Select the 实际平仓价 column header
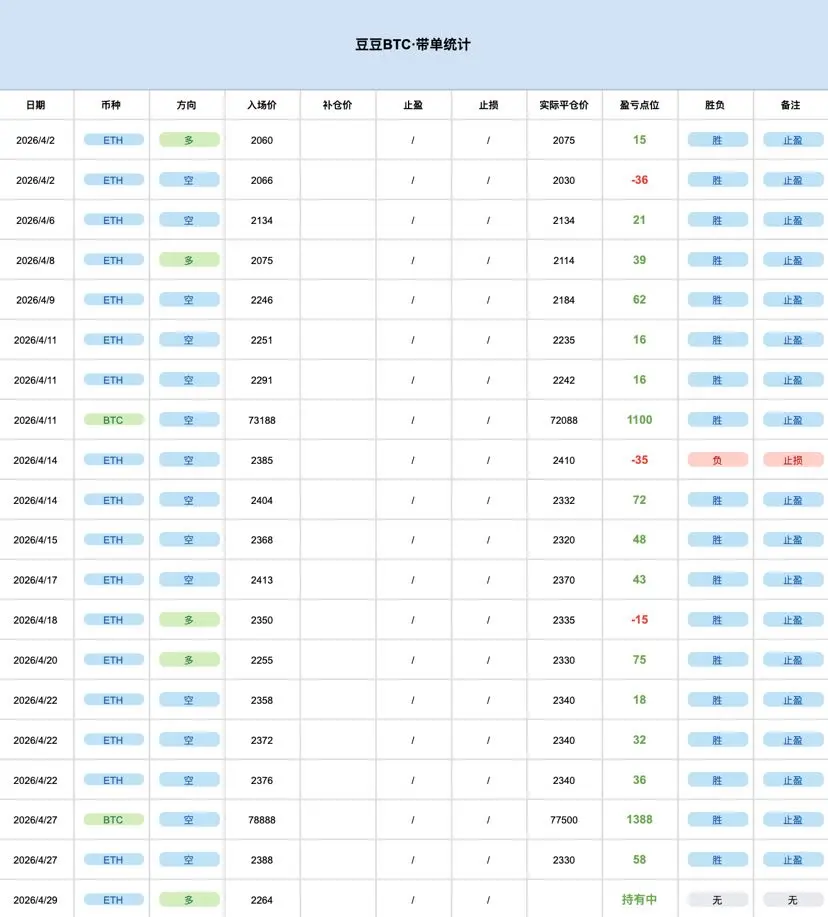This screenshot has height=917, width=828. [564, 105]
